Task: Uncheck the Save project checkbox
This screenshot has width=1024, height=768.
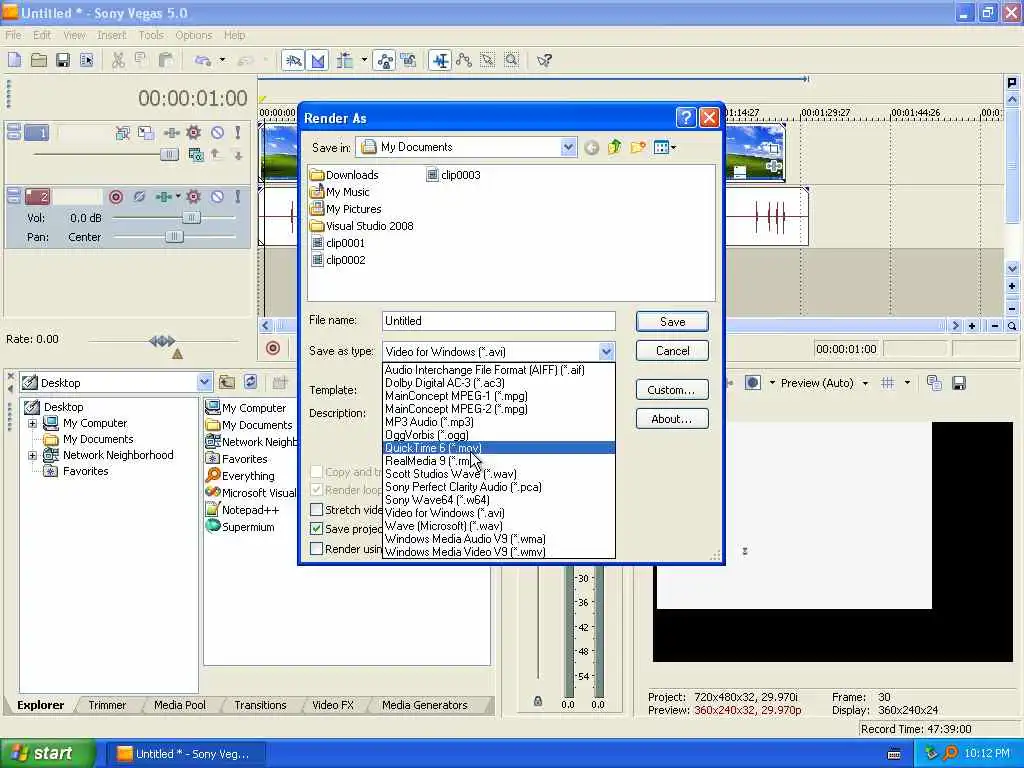Action: (x=317, y=528)
